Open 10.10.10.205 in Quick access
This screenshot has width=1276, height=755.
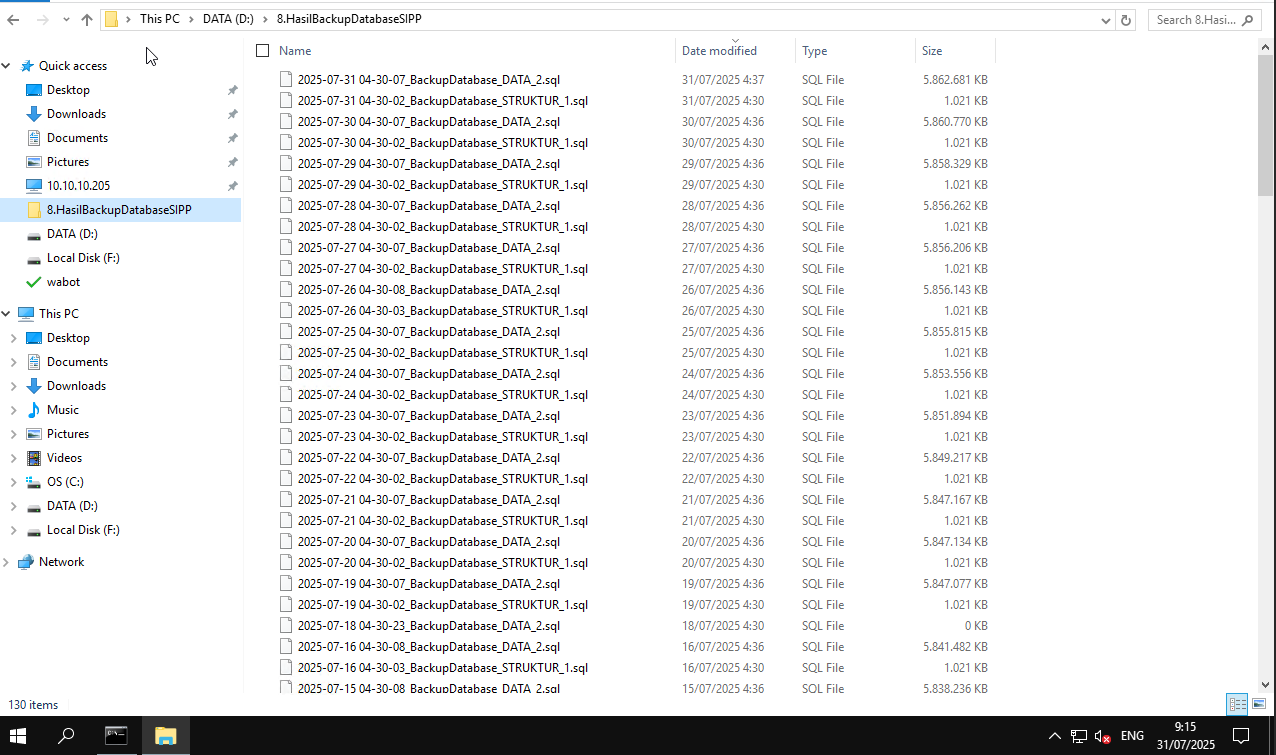click(x=78, y=186)
